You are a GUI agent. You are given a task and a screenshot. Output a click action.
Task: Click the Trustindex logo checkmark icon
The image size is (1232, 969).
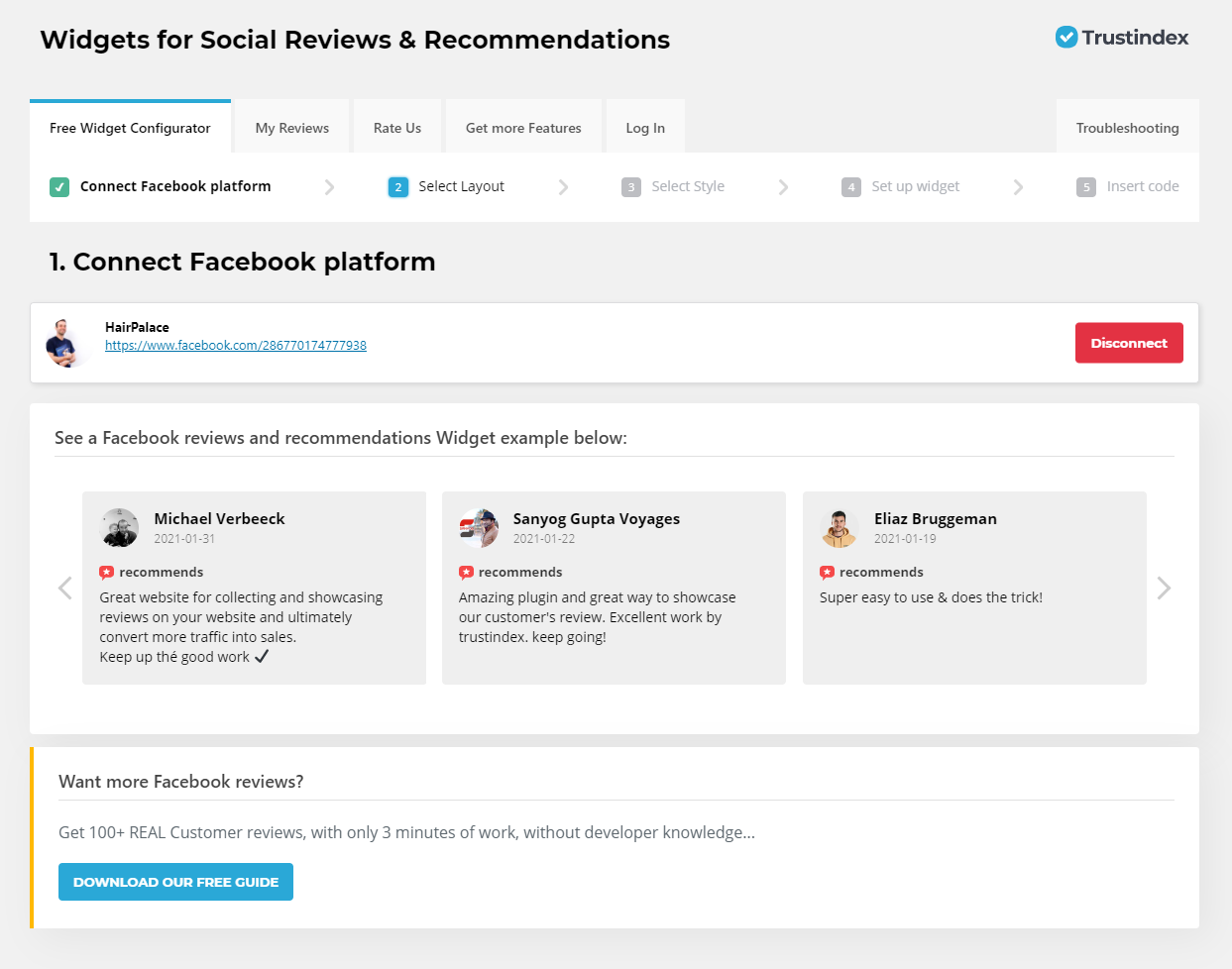click(1066, 38)
